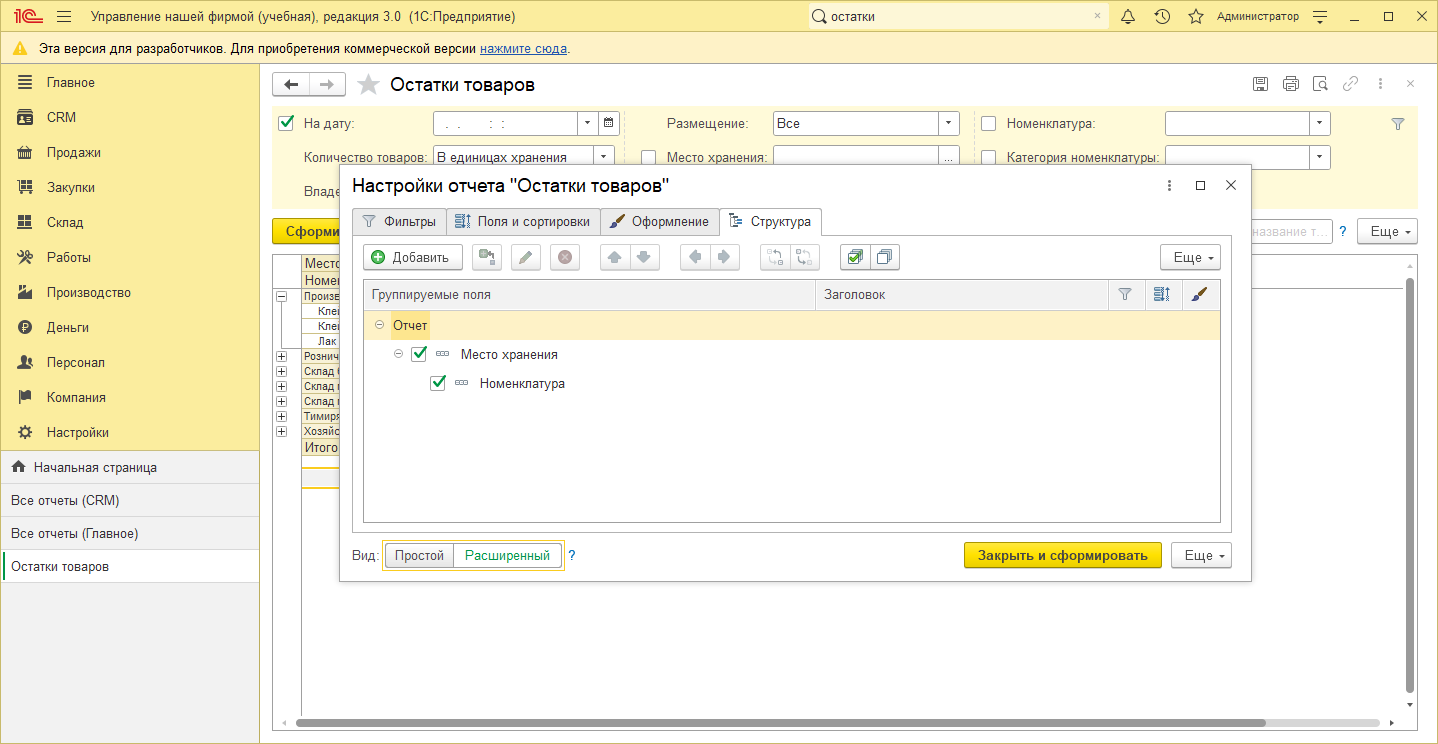
Task: Open history clock icon in title bar
Action: coord(1162,16)
